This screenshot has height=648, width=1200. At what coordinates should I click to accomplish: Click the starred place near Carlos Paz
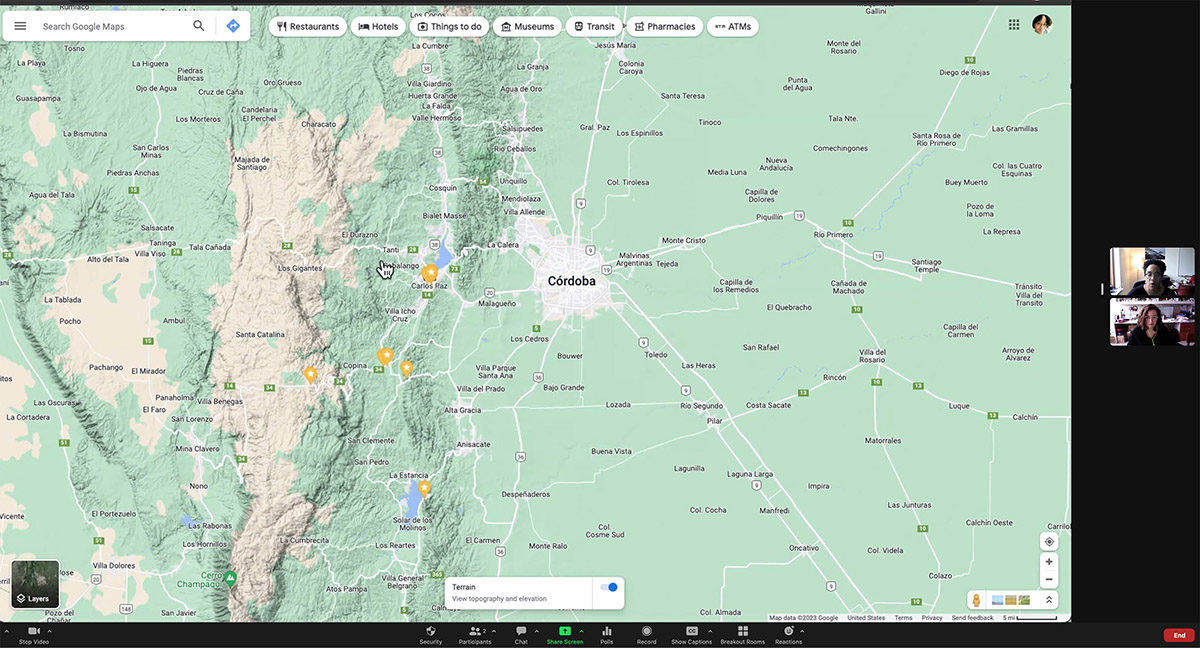(x=431, y=272)
